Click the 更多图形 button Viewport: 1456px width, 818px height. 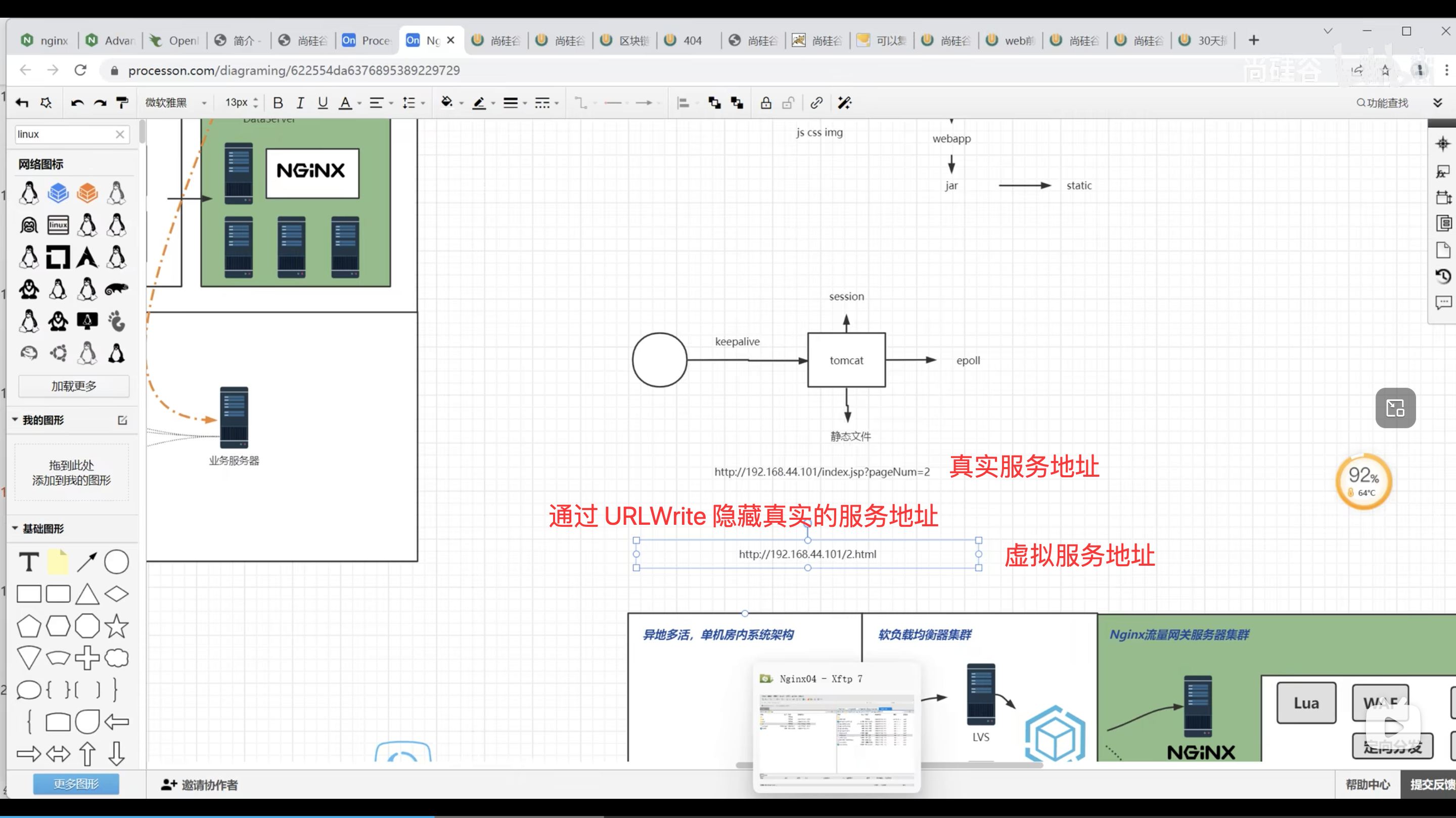pyautogui.click(x=76, y=784)
